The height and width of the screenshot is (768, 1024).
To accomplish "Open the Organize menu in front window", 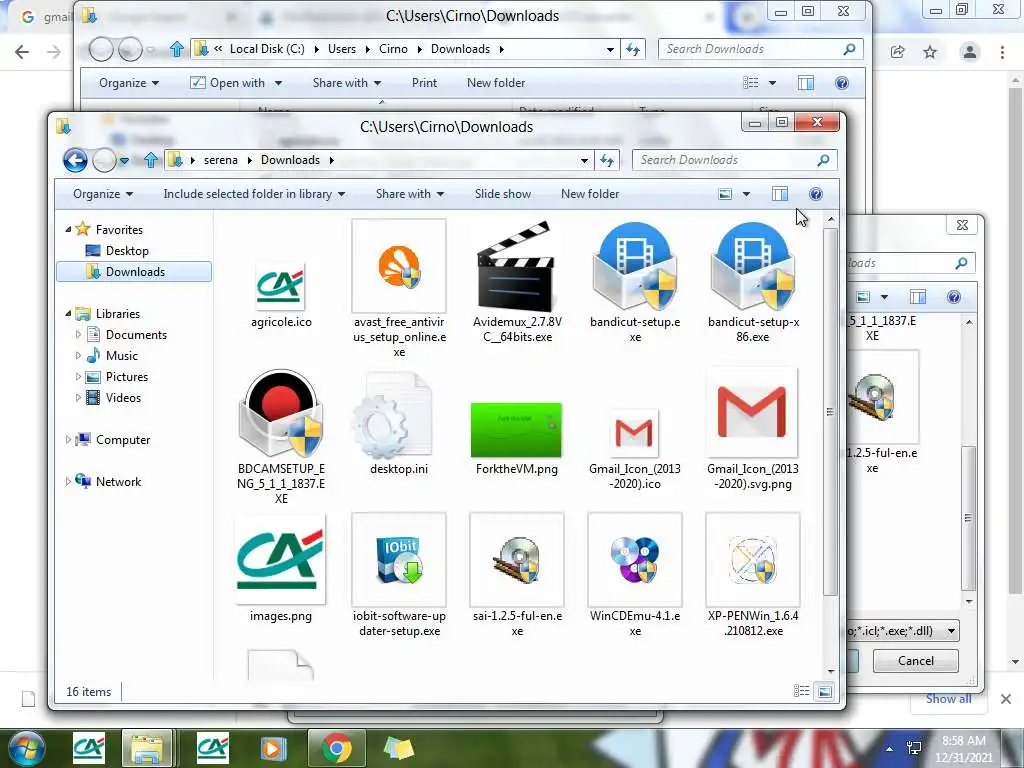I will point(103,194).
